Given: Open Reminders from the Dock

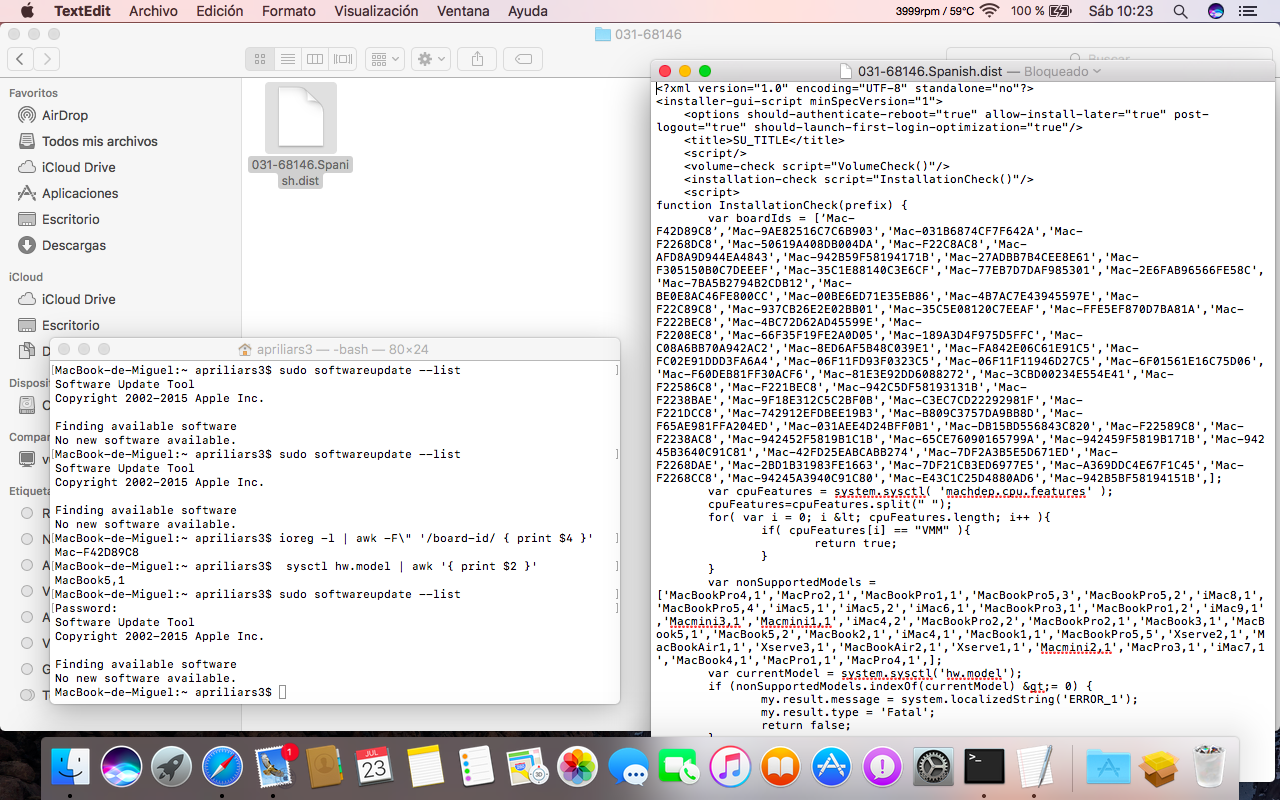Looking at the screenshot, I should click(476, 767).
